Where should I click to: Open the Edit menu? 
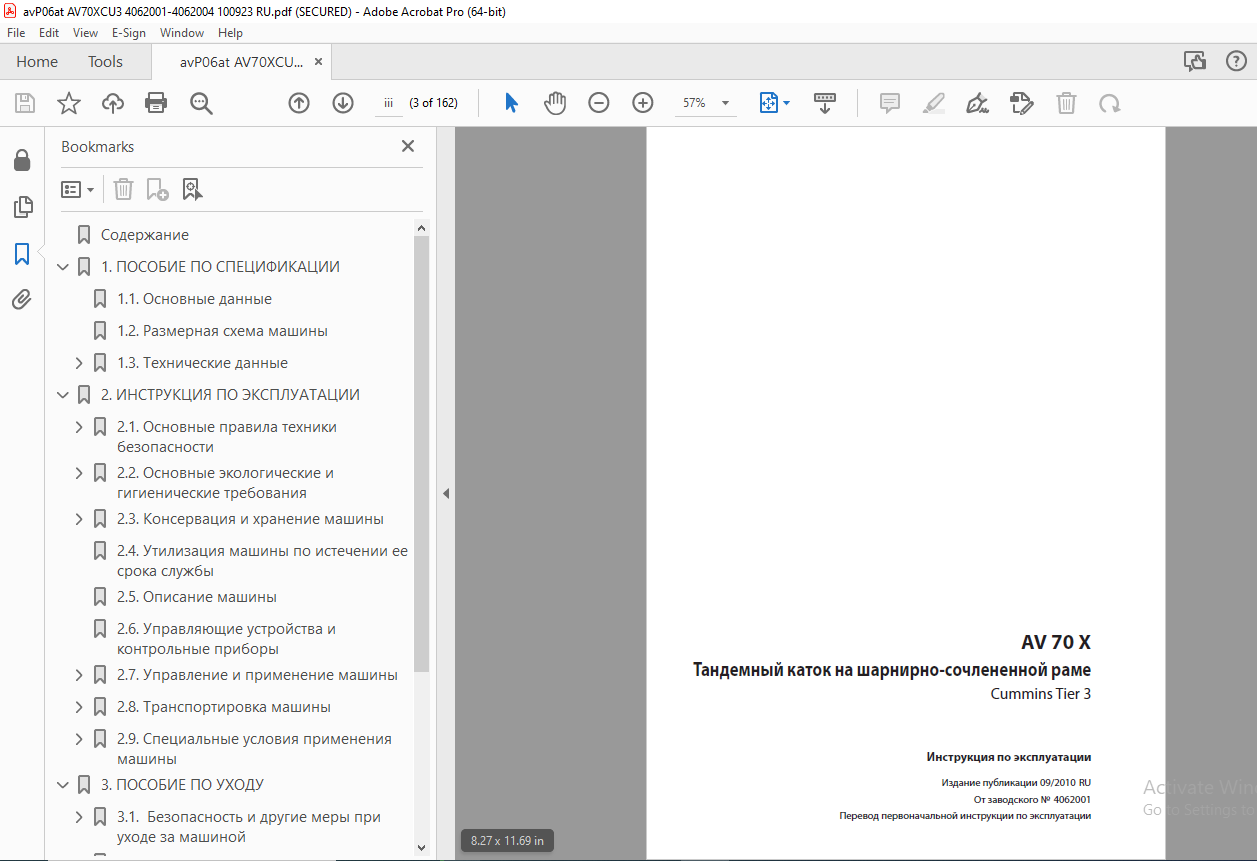[x=49, y=33]
